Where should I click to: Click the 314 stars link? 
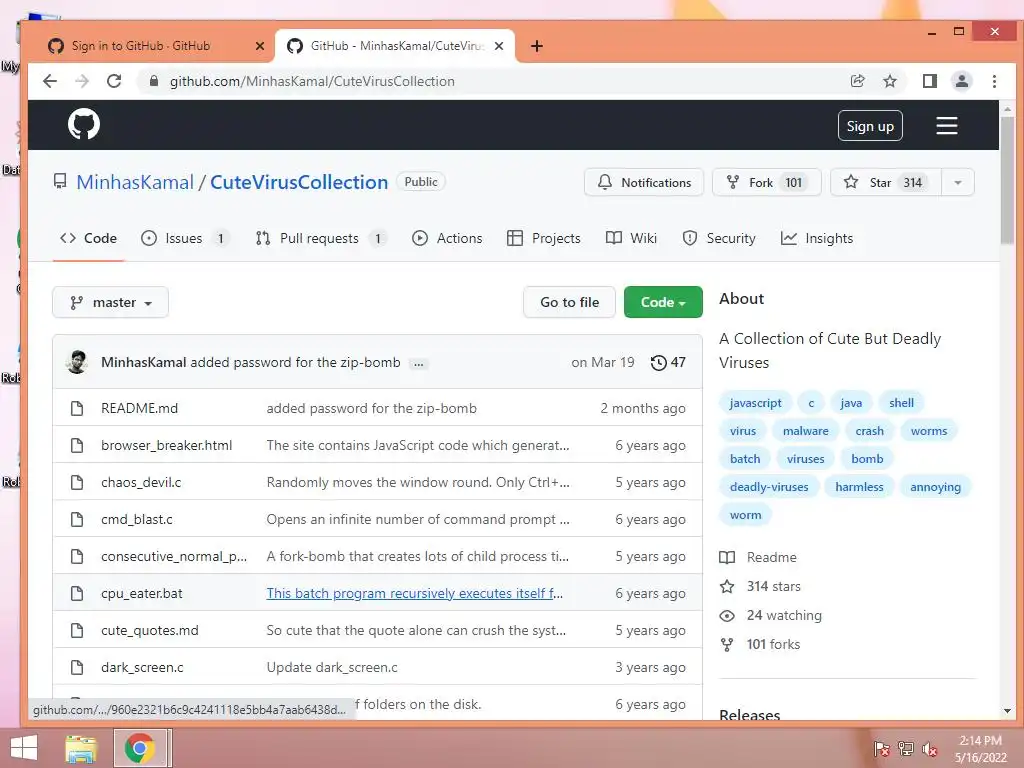click(760, 586)
